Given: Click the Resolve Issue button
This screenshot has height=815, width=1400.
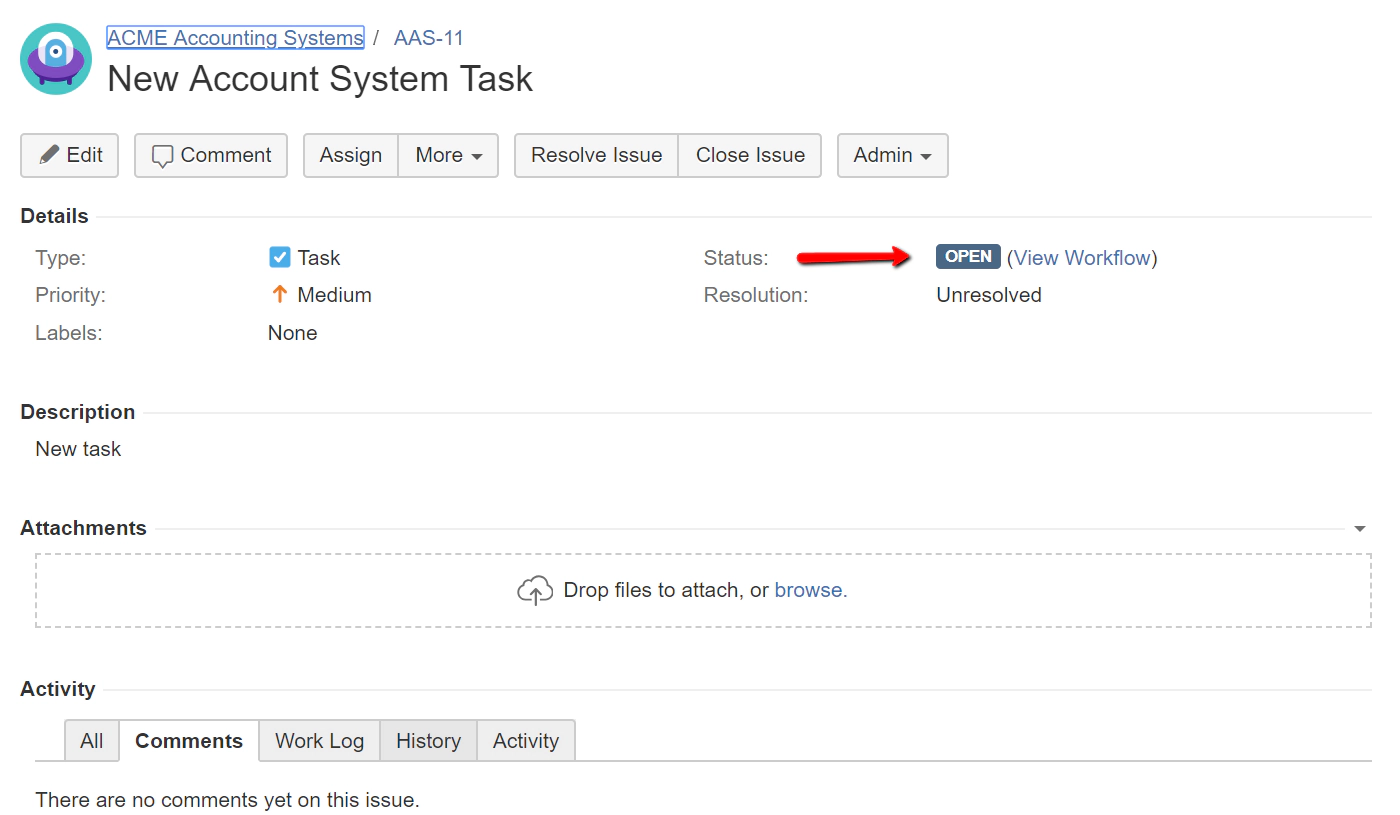Looking at the screenshot, I should click(595, 155).
